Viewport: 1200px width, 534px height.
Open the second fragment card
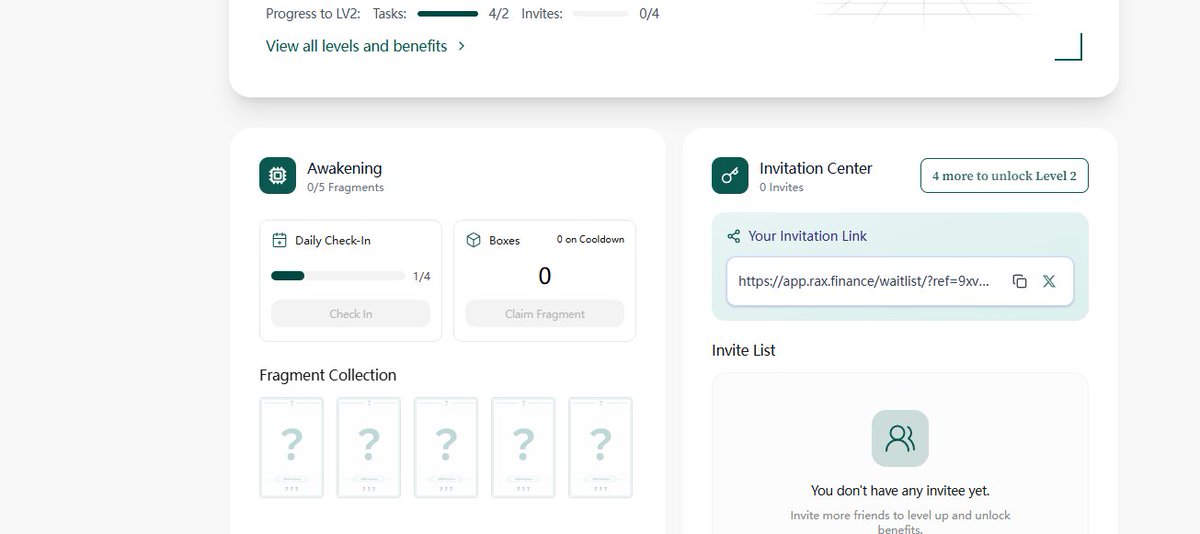369,448
